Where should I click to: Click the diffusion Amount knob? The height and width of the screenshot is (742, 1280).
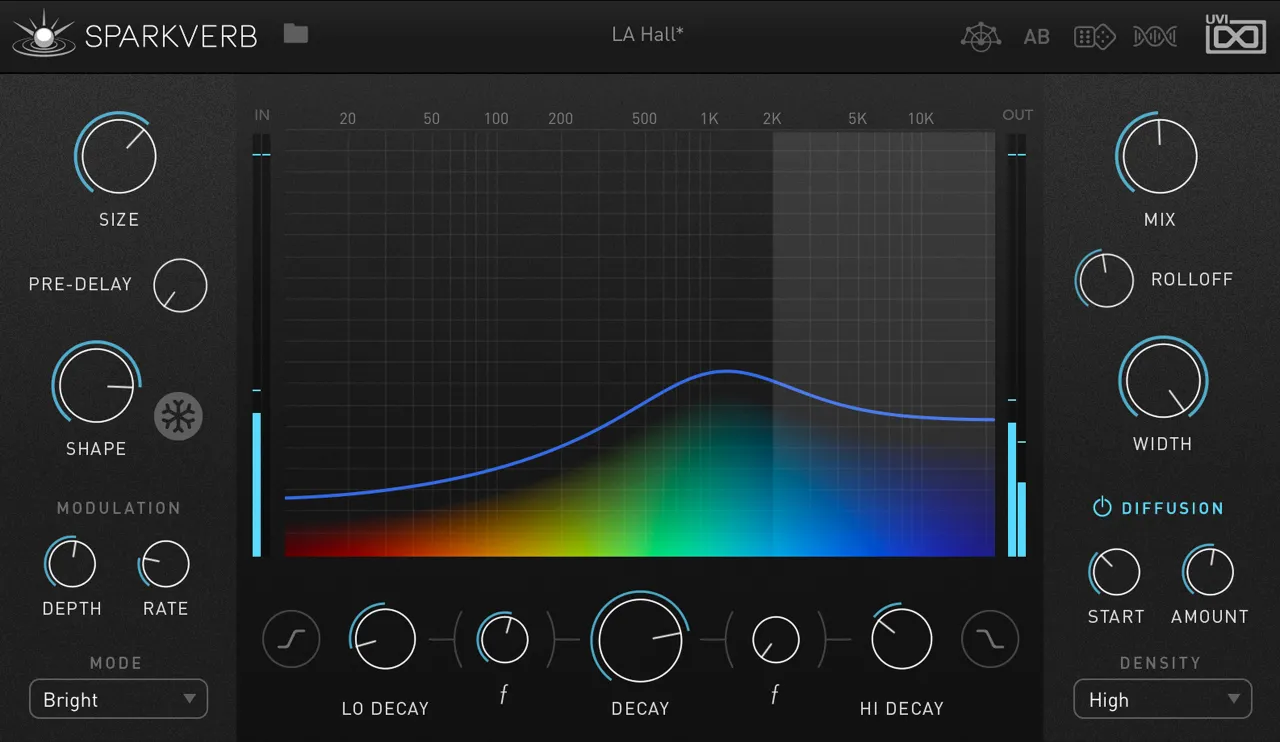click(x=1209, y=571)
